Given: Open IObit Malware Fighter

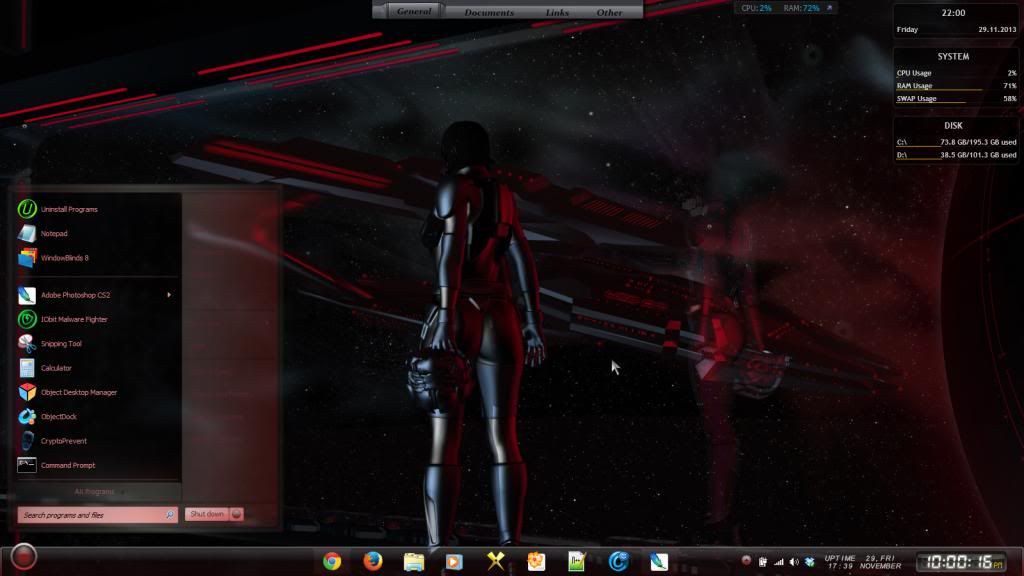Looking at the screenshot, I should click(97, 319).
